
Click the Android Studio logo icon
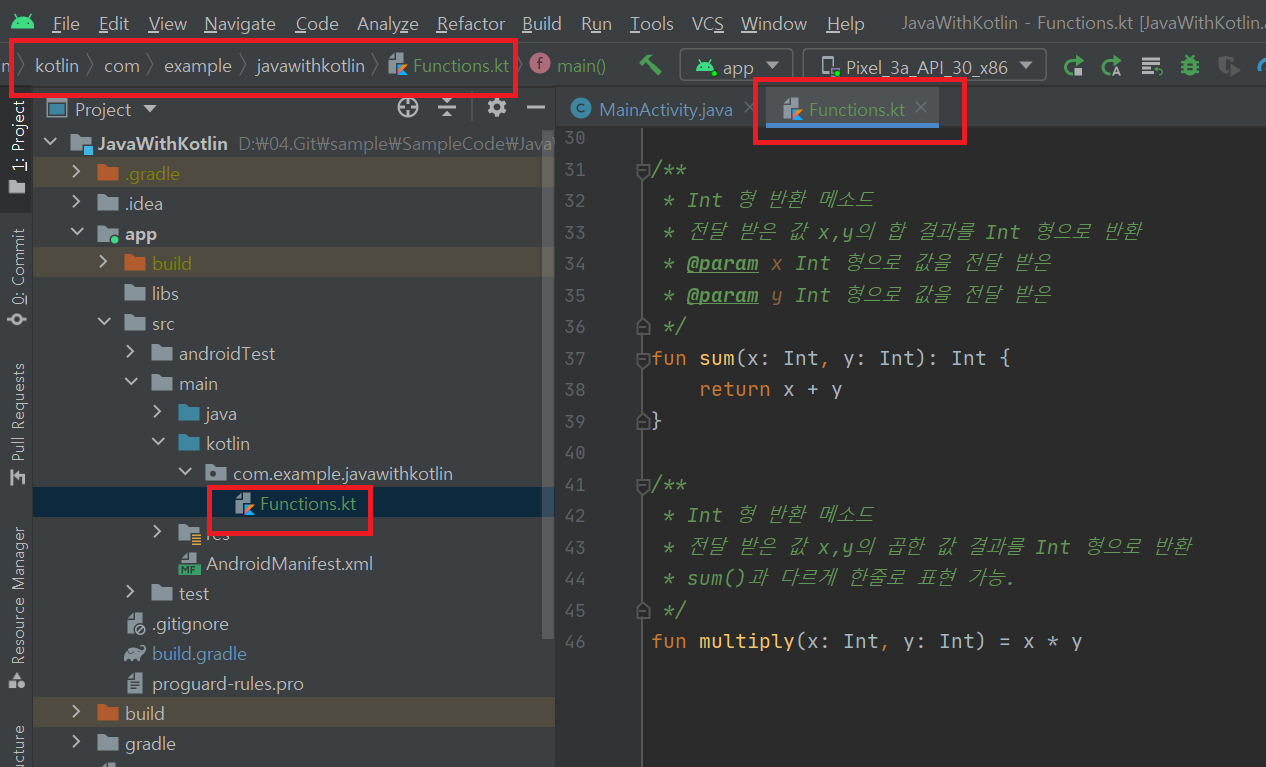pyautogui.click(x=22, y=22)
